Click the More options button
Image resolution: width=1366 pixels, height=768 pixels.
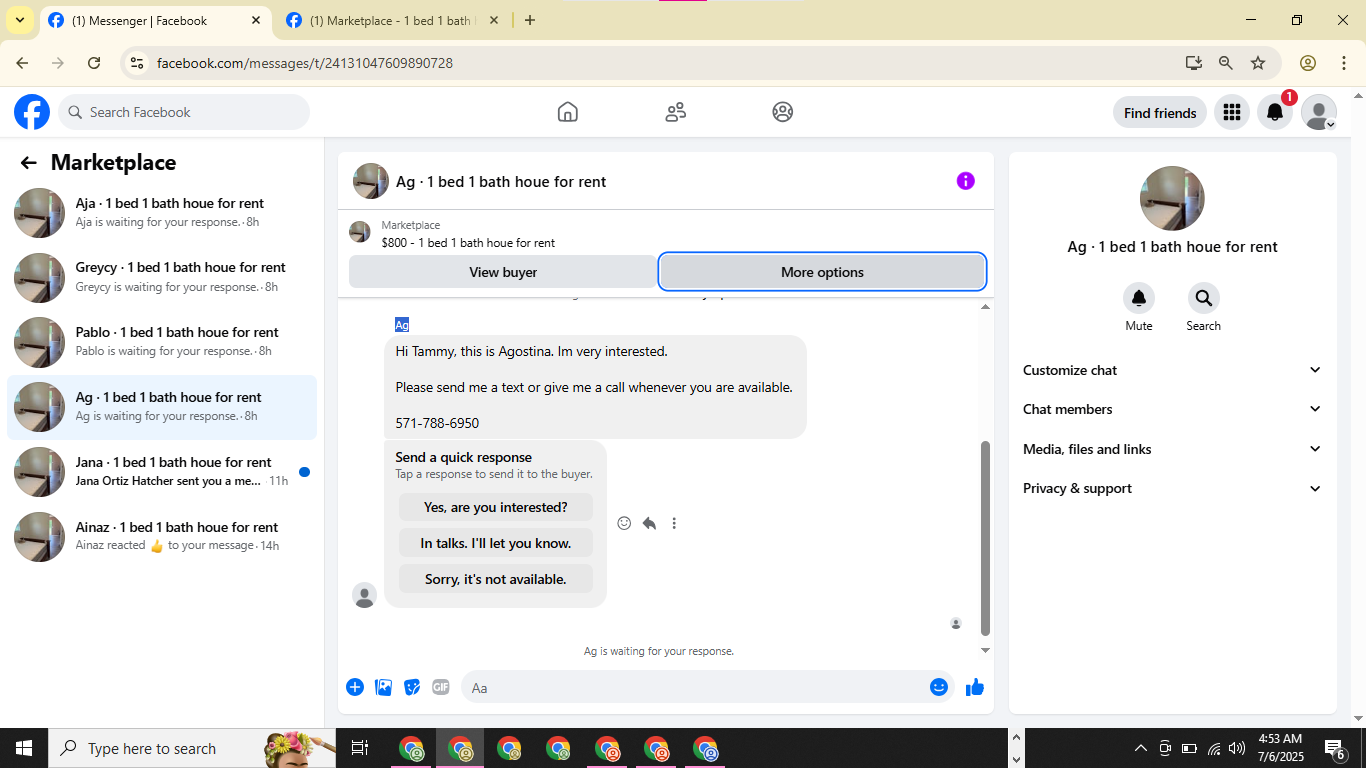coord(822,272)
